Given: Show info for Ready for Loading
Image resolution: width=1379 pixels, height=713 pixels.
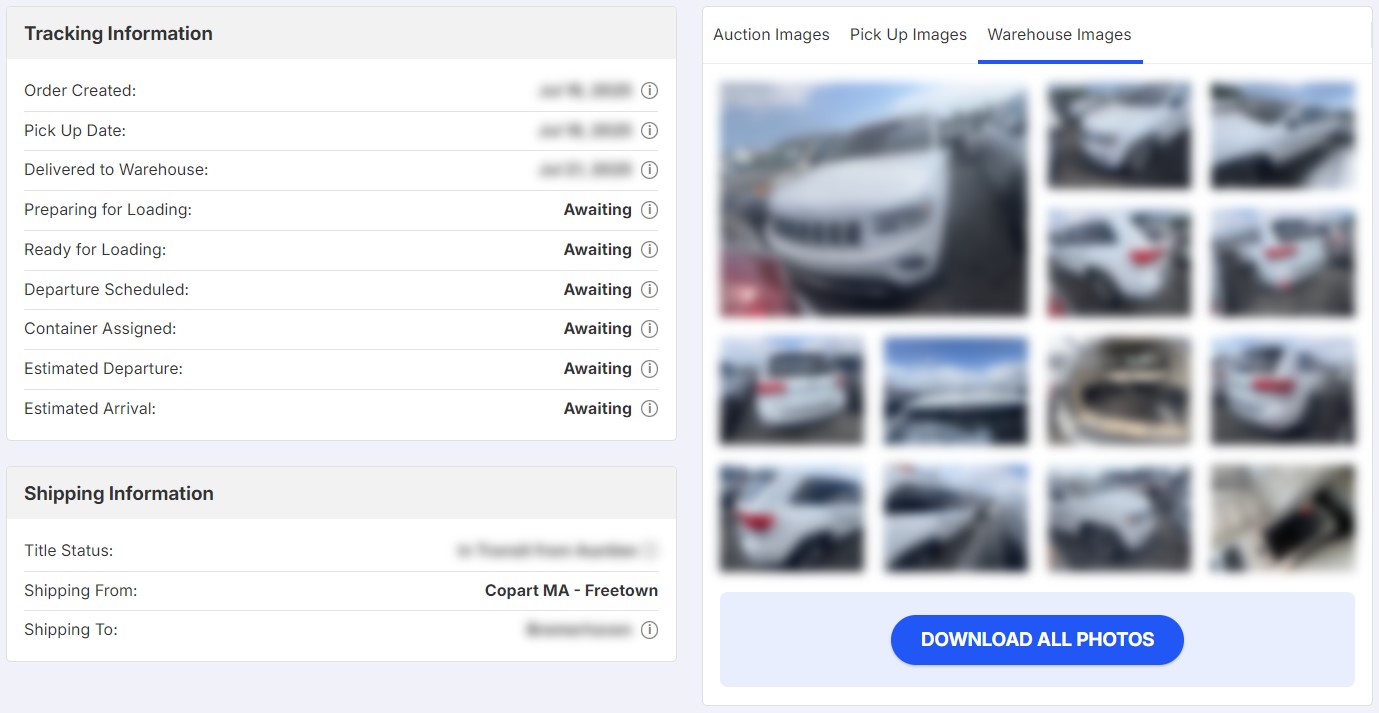Looking at the screenshot, I should click(649, 250).
